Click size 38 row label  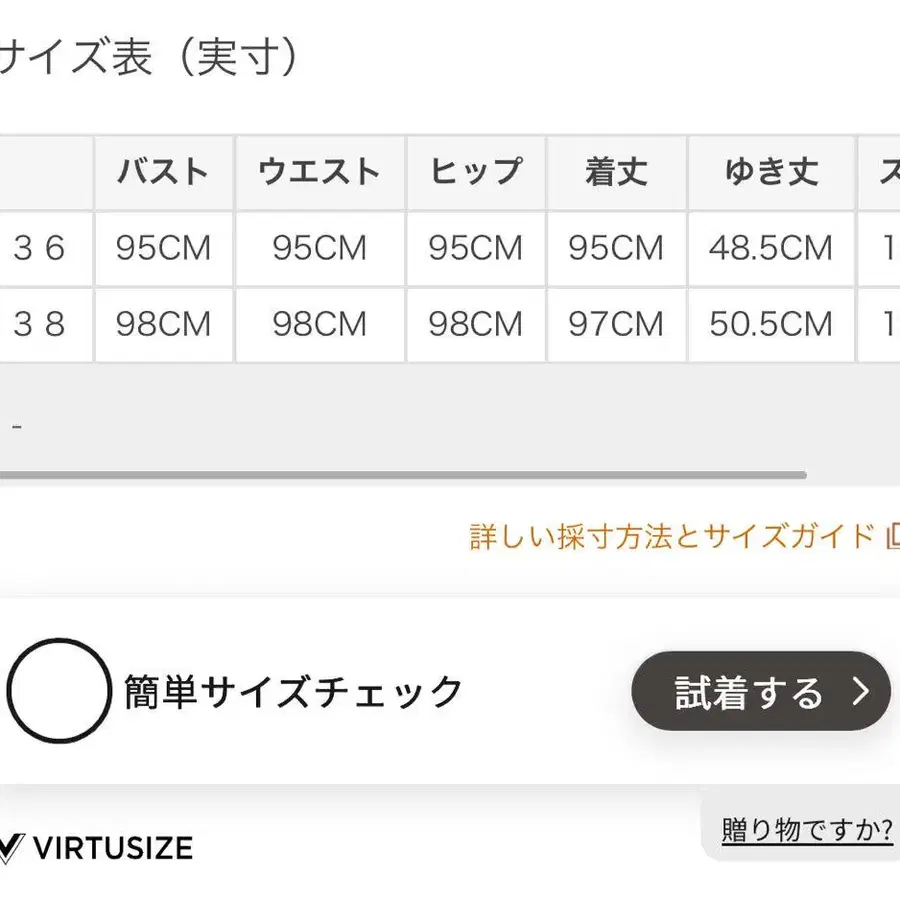[39, 324]
